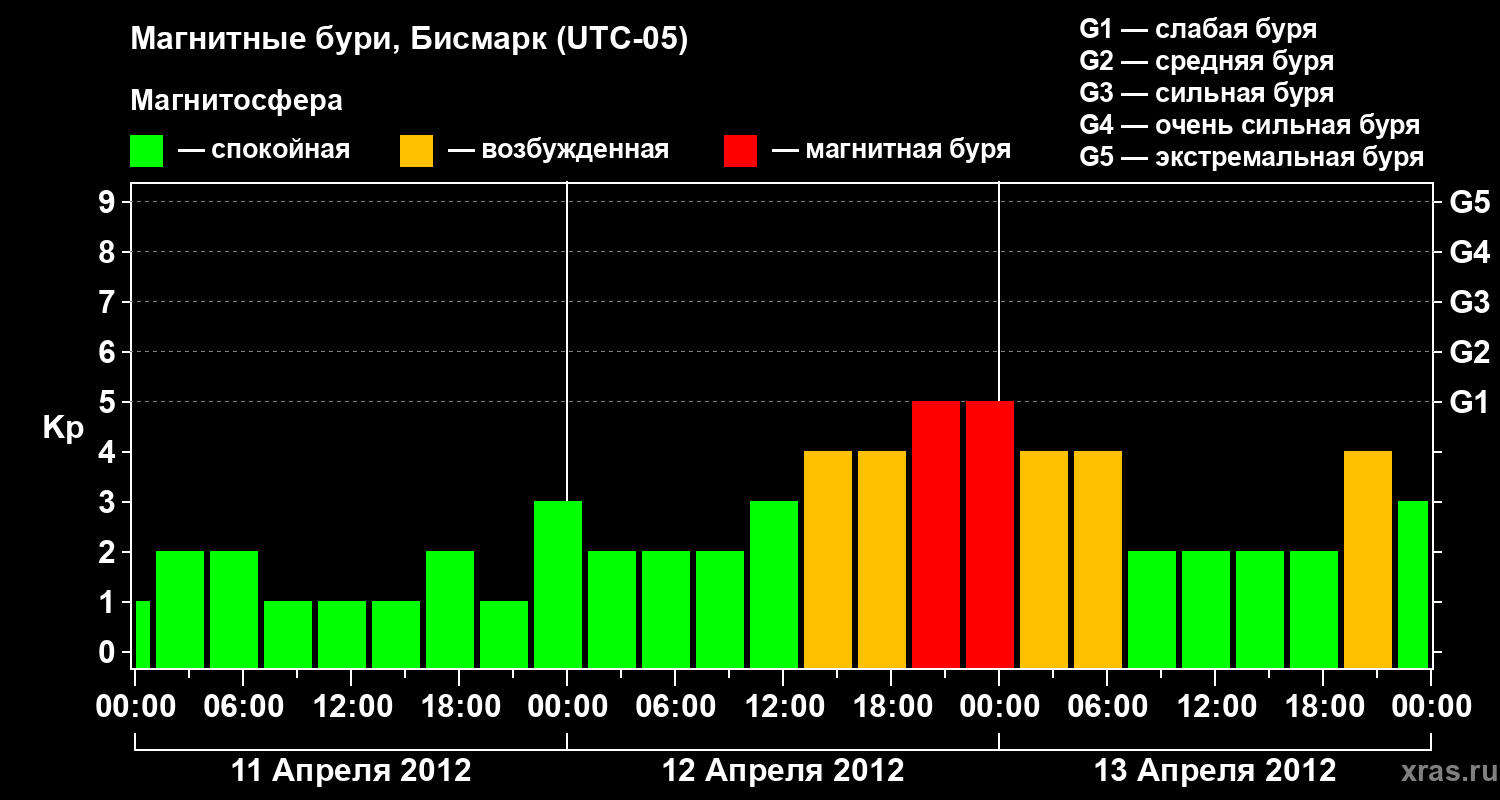Viewport: 1500px width, 800px height.
Task: Select the 11 Апреля 2012 date label
Action: 351,771
